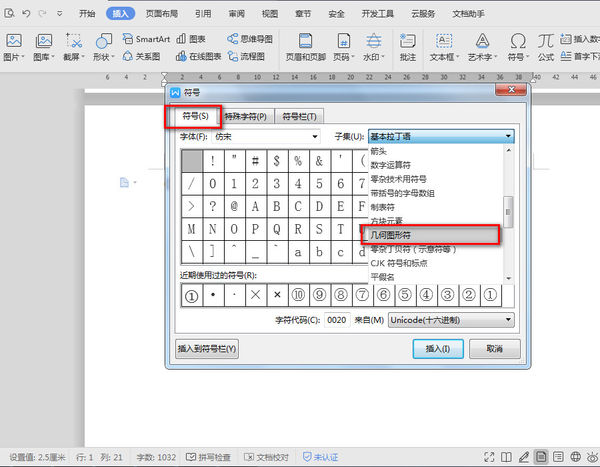The image size is (600, 467).
Task: Click the 未认证 link in status bar
Action: (320, 457)
